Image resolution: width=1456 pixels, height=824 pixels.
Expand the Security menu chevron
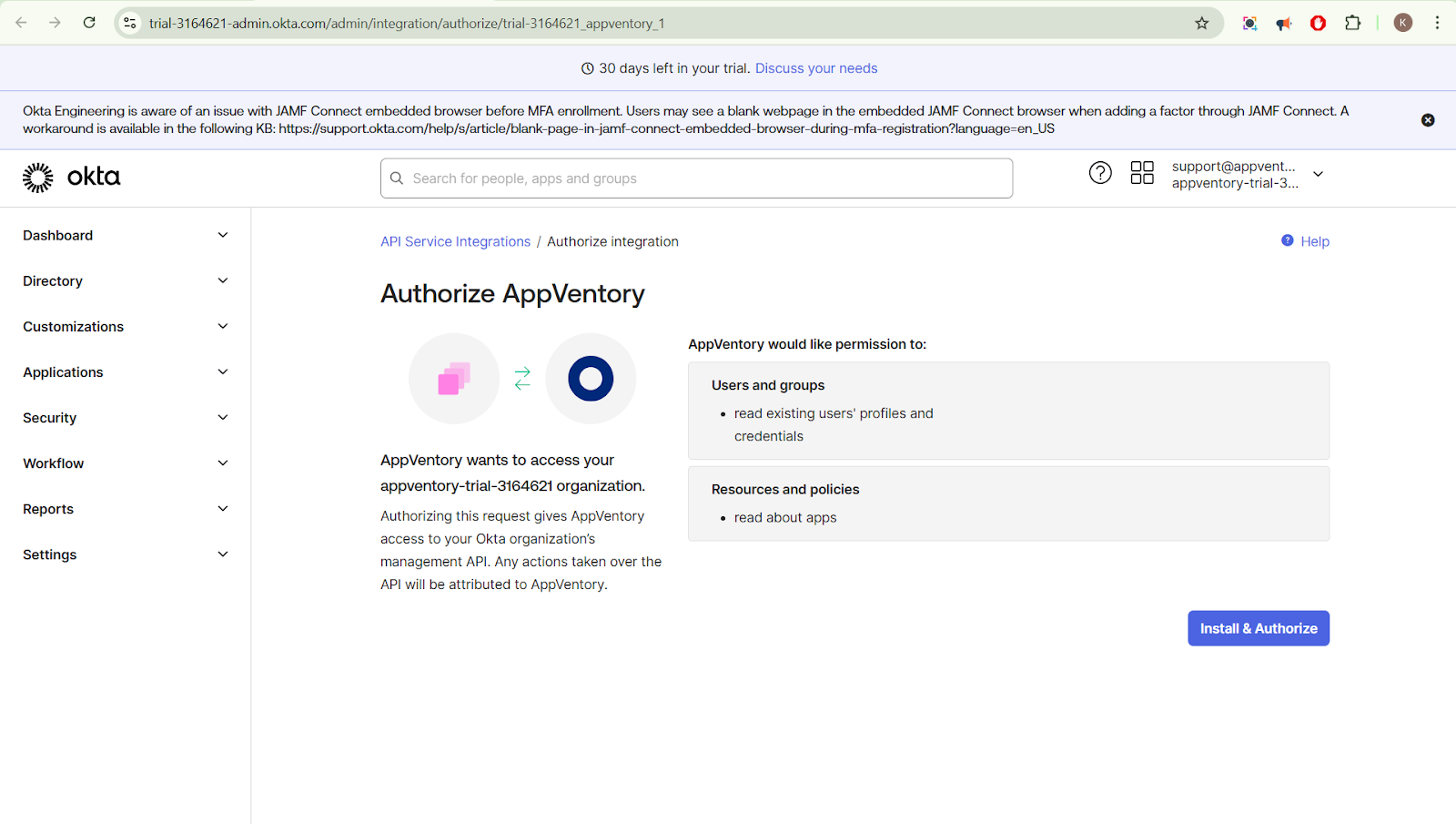pyautogui.click(x=223, y=417)
